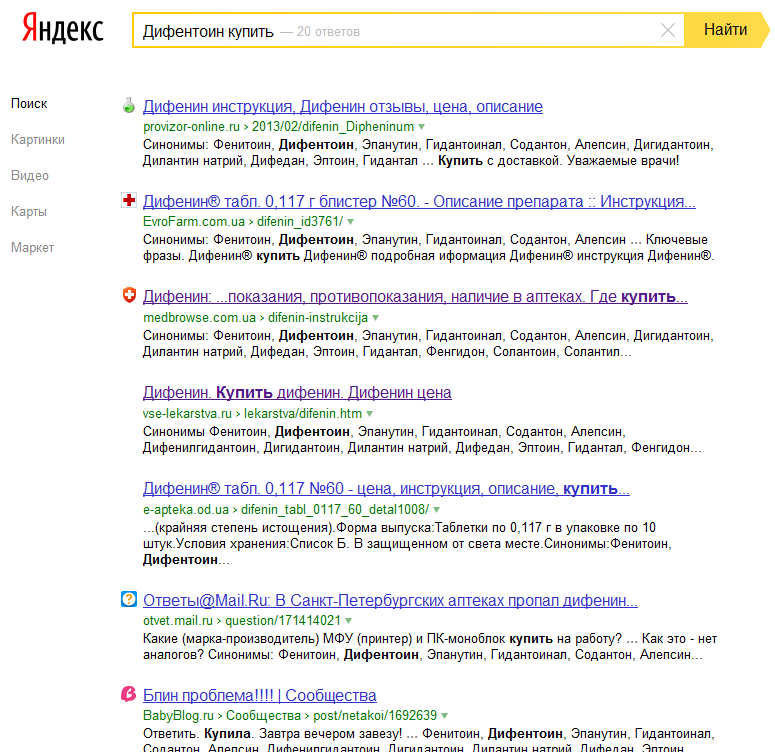Click the otvet.mail.ru green domain link

click(178, 620)
